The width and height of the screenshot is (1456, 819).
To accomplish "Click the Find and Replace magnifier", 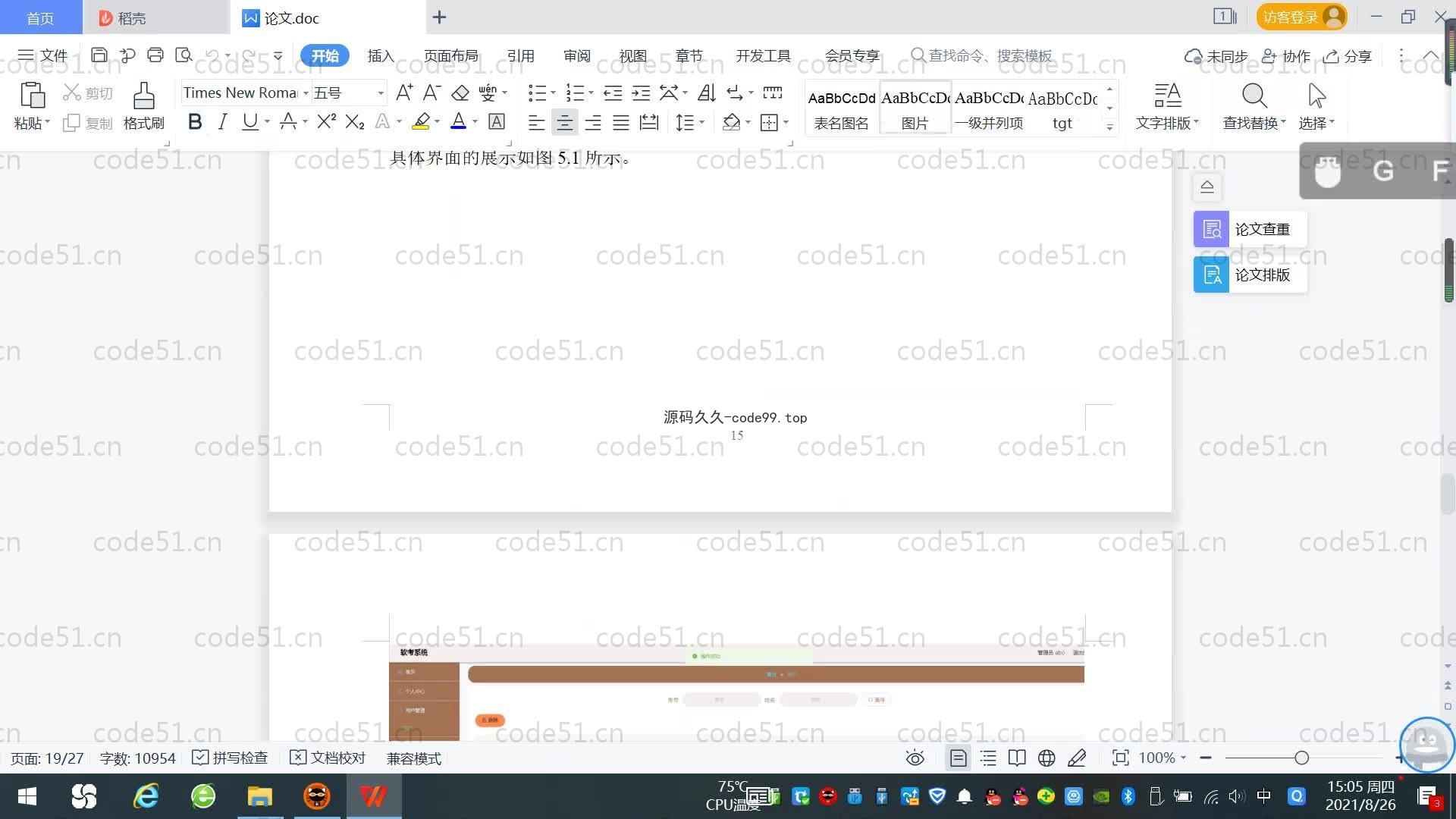I will point(1254,96).
